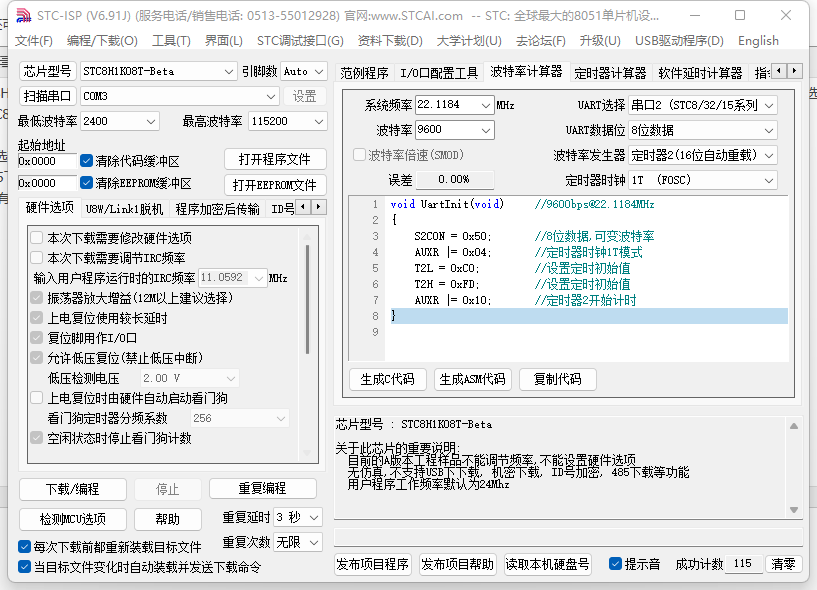Open 芯片型号 dropdown STC8H1K08T-Beta
Image resolution: width=817 pixels, height=590 pixels.
(x=159, y=71)
